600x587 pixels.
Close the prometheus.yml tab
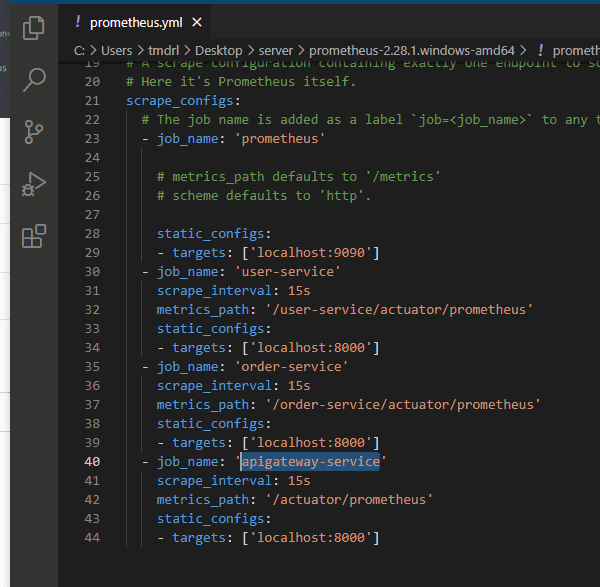(x=197, y=22)
